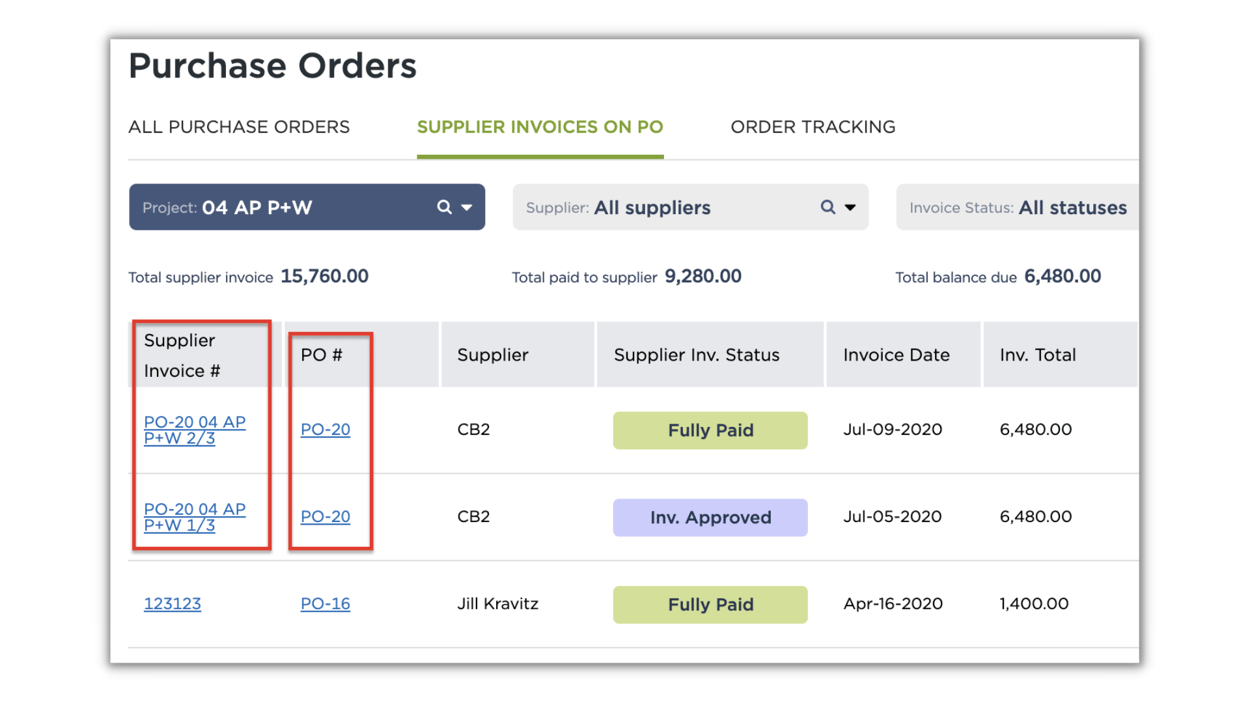Click Fully Paid status badge for Jul-09-2020 invoice
Screen dimensions: 1250x703
pyautogui.click(x=710, y=430)
